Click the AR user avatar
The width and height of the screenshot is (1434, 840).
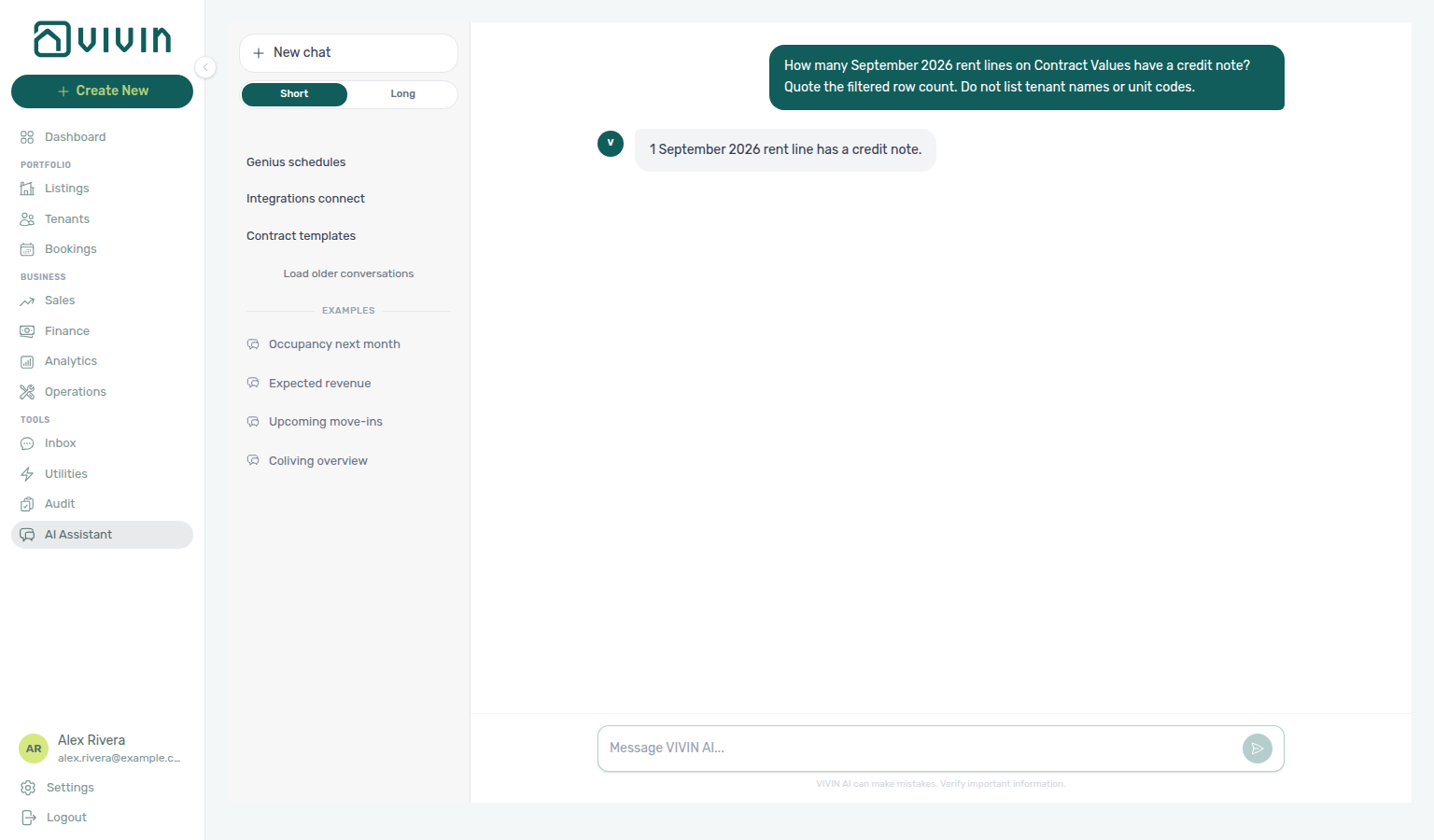tap(34, 749)
